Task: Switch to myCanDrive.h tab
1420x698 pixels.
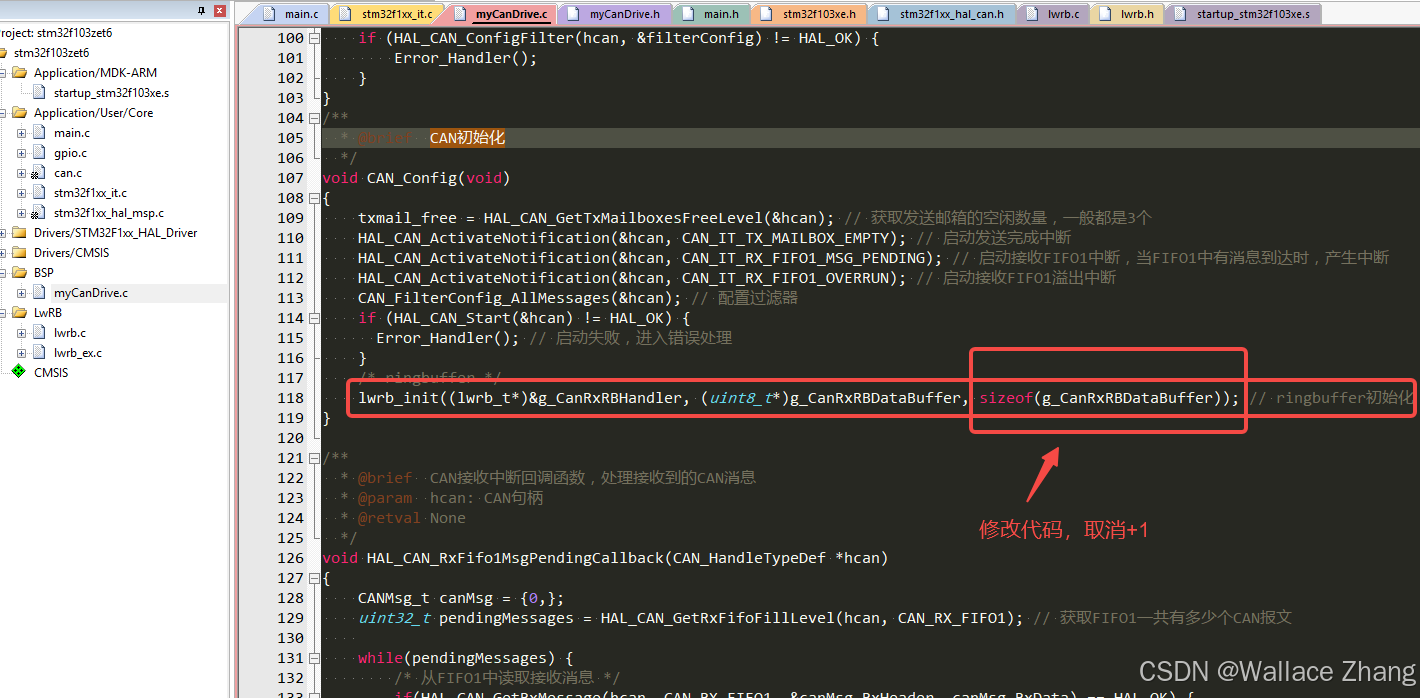Action: click(x=615, y=14)
